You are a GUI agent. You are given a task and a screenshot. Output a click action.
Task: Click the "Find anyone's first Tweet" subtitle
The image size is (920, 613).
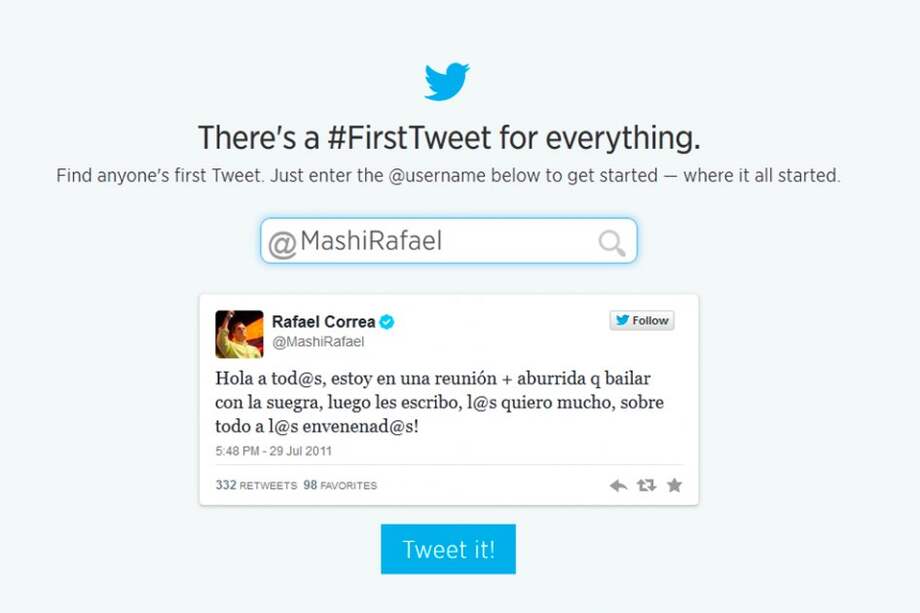[448, 176]
